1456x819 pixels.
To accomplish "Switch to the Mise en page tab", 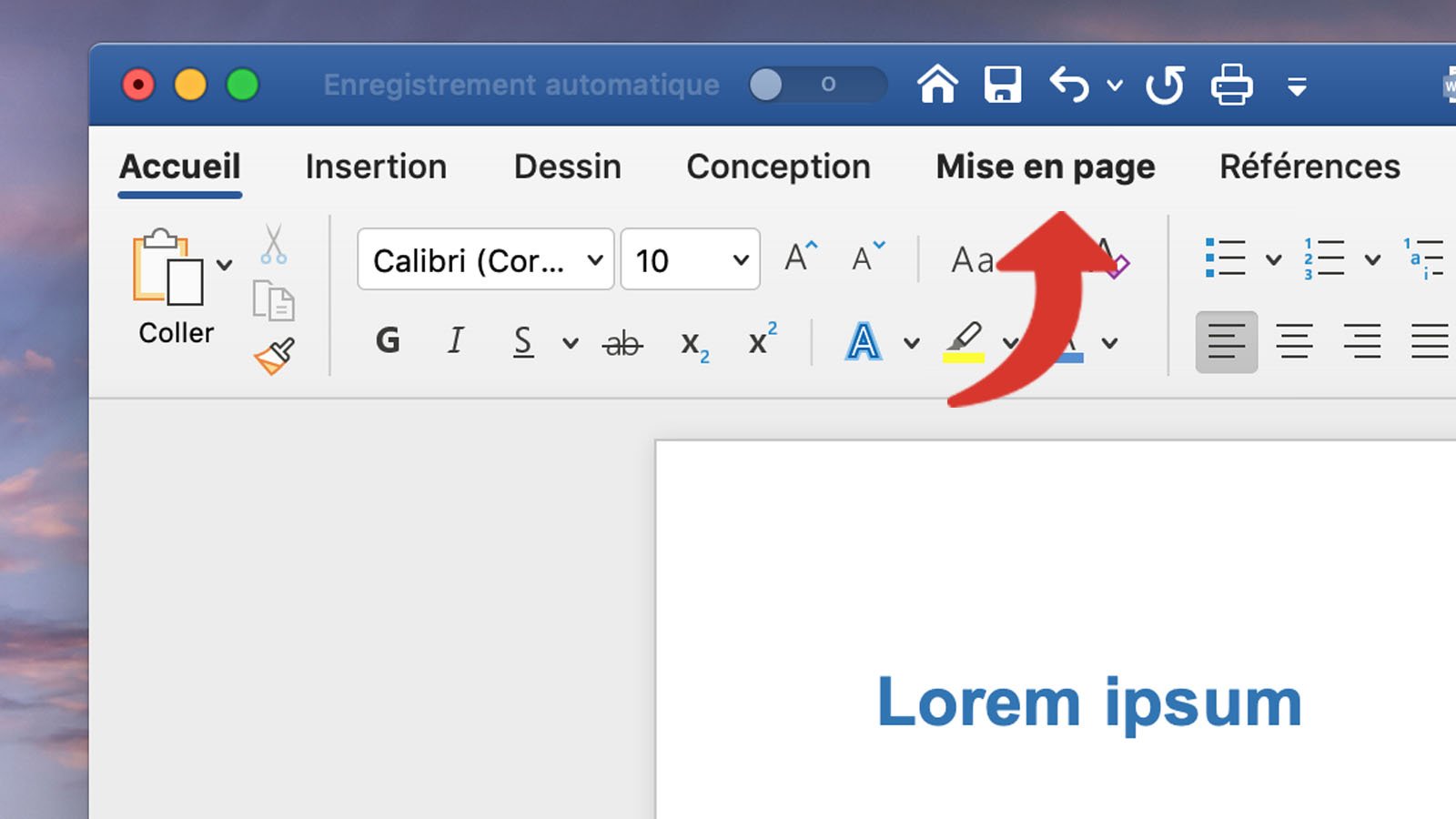I will tap(1045, 167).
